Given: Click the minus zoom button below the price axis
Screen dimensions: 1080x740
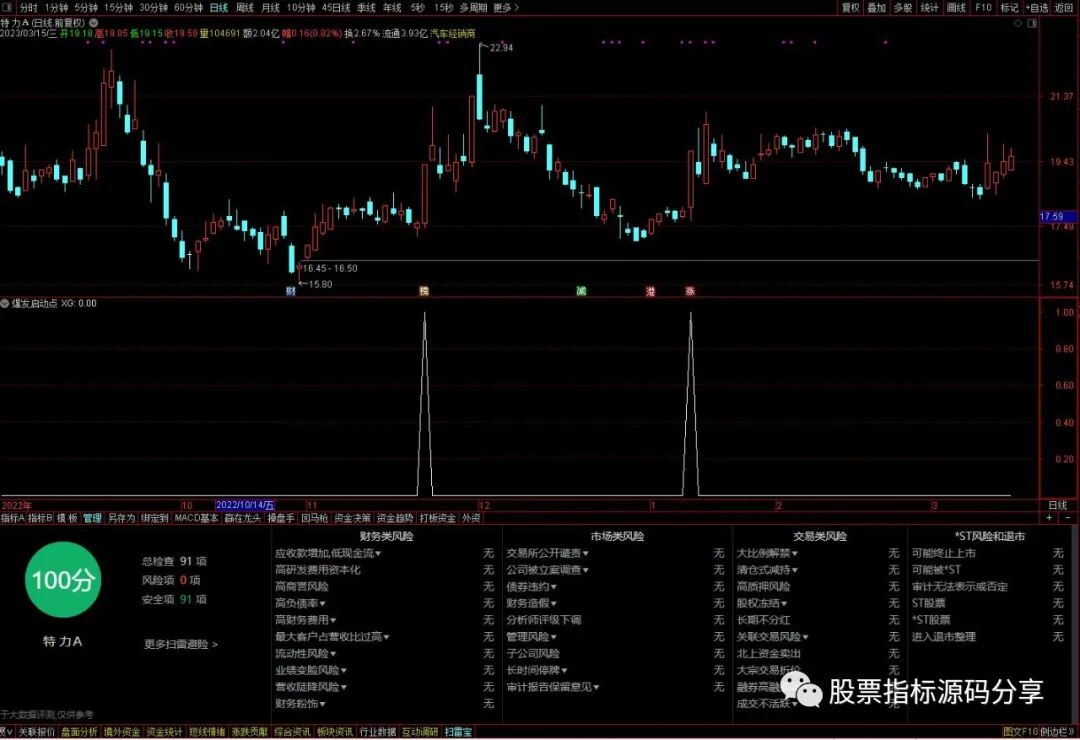Looking at the screenshot, I should click(1068, 517).
